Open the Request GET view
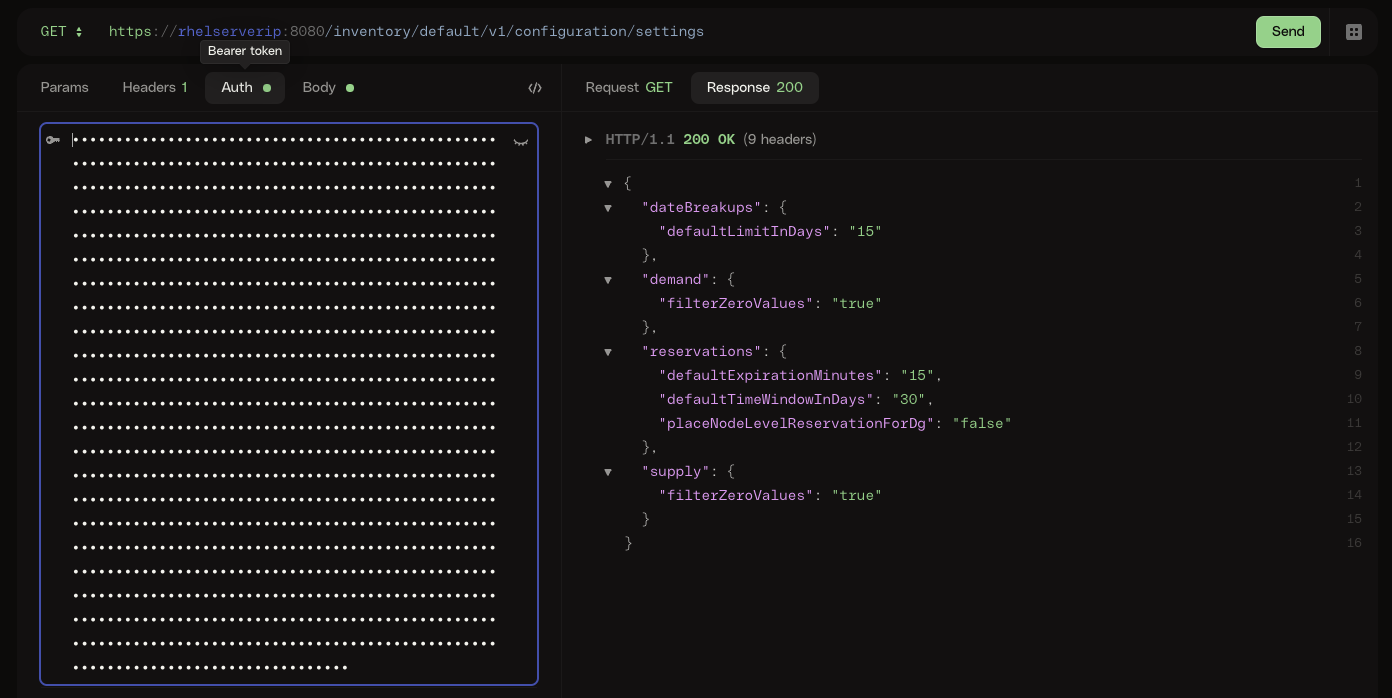The width and height of the screenshot is (1392, 698). 629,88
